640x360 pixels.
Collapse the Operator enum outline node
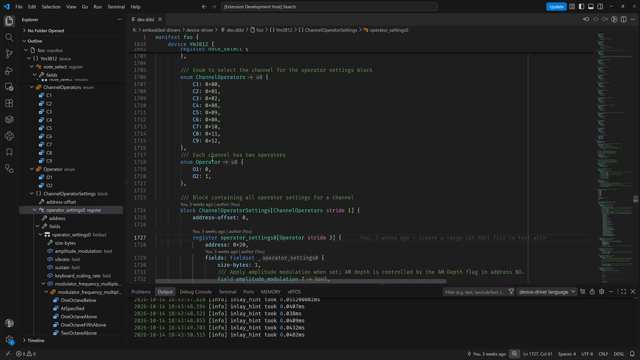(32, 169)
